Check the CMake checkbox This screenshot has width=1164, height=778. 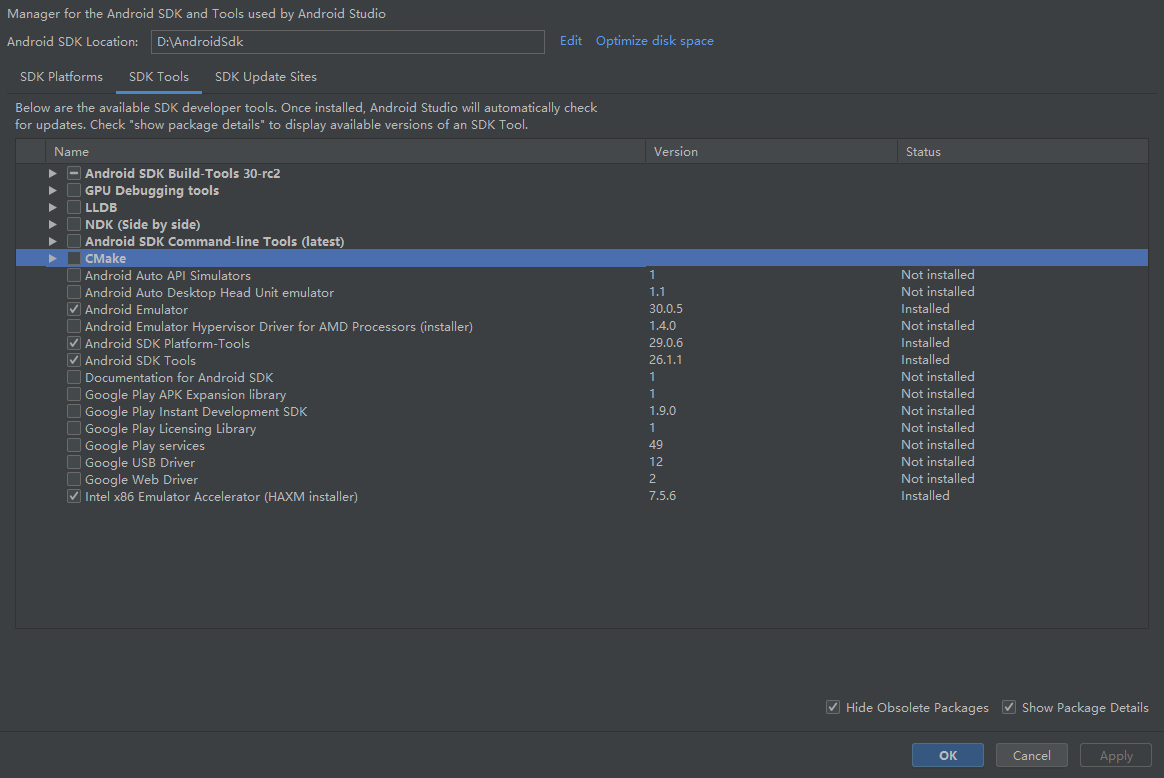pyautogui.click(x=73, y=259)
